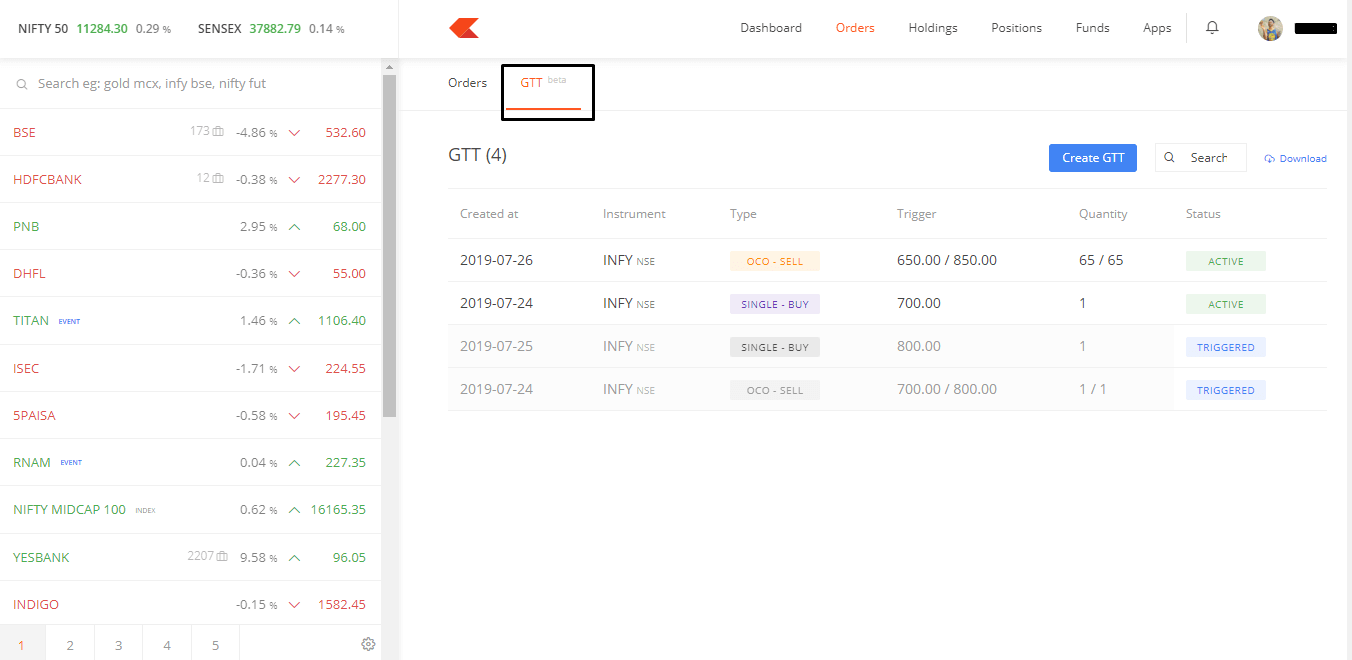1352x660 pixels.
Task: Switch to the Orders sub-tab
Action: click(x=467, y=83)
